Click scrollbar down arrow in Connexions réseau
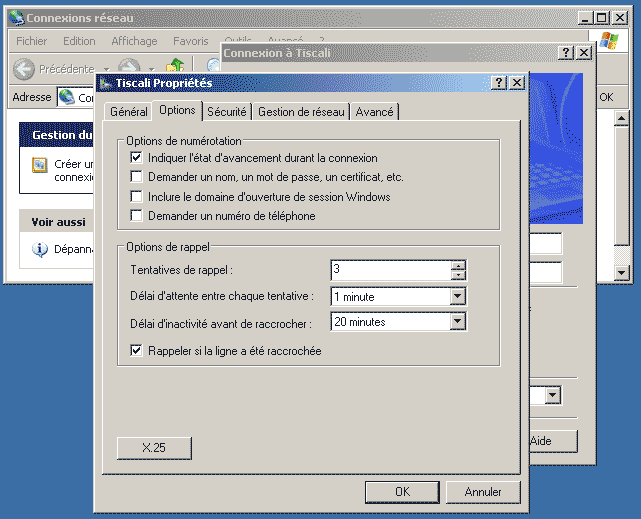Screen dimensions: 641x519 point(621,272)
